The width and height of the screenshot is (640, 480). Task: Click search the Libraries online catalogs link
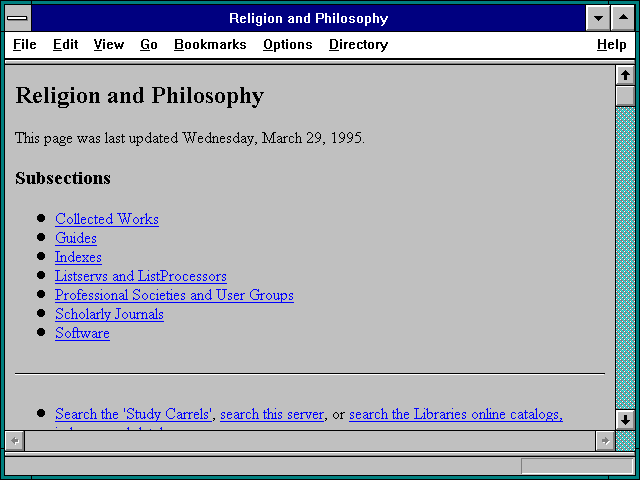(456, 414)
